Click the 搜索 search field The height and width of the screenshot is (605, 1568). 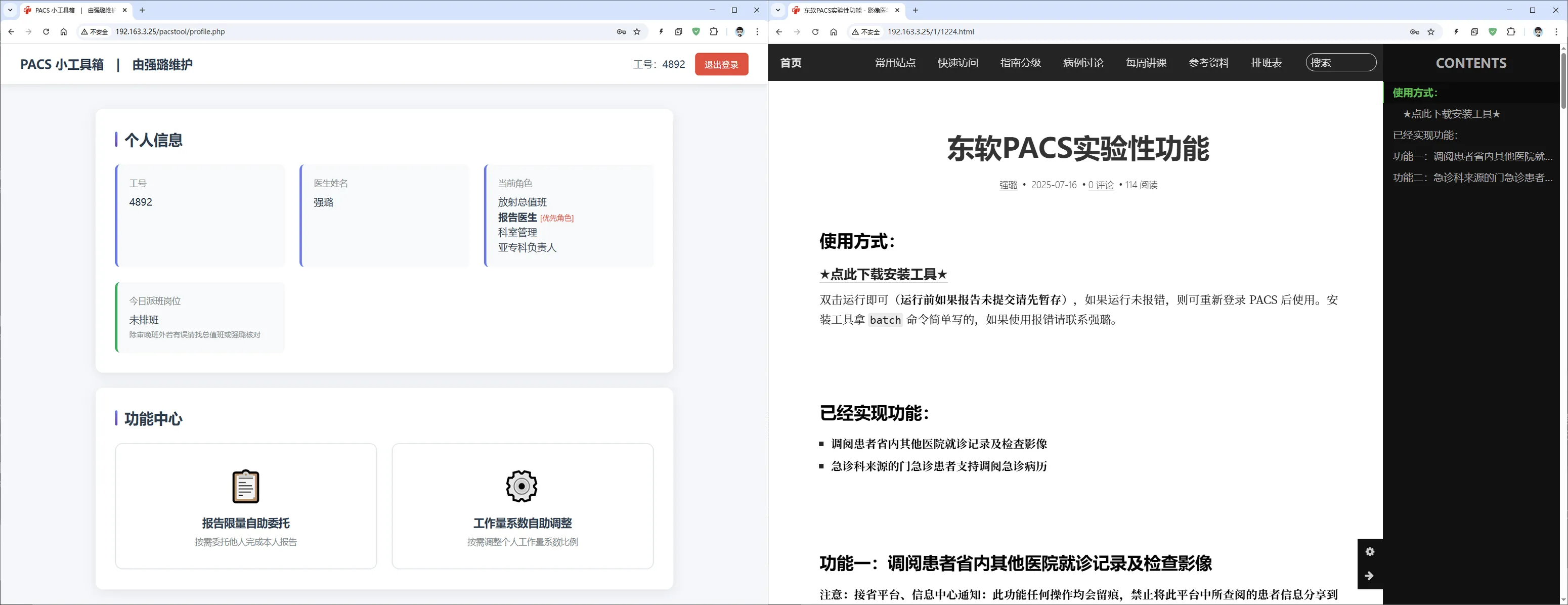click(1340, 62)
